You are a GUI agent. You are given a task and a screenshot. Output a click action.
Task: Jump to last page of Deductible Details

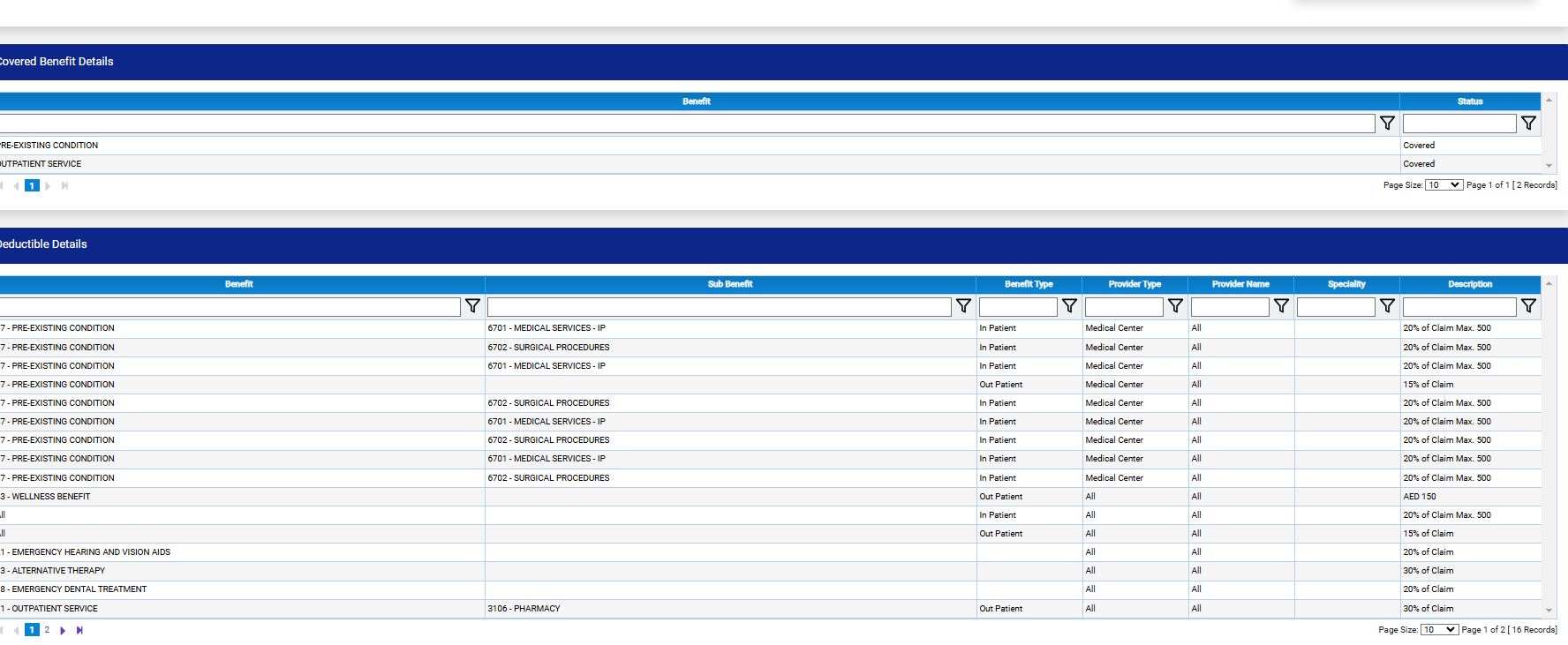click(79, 630)
